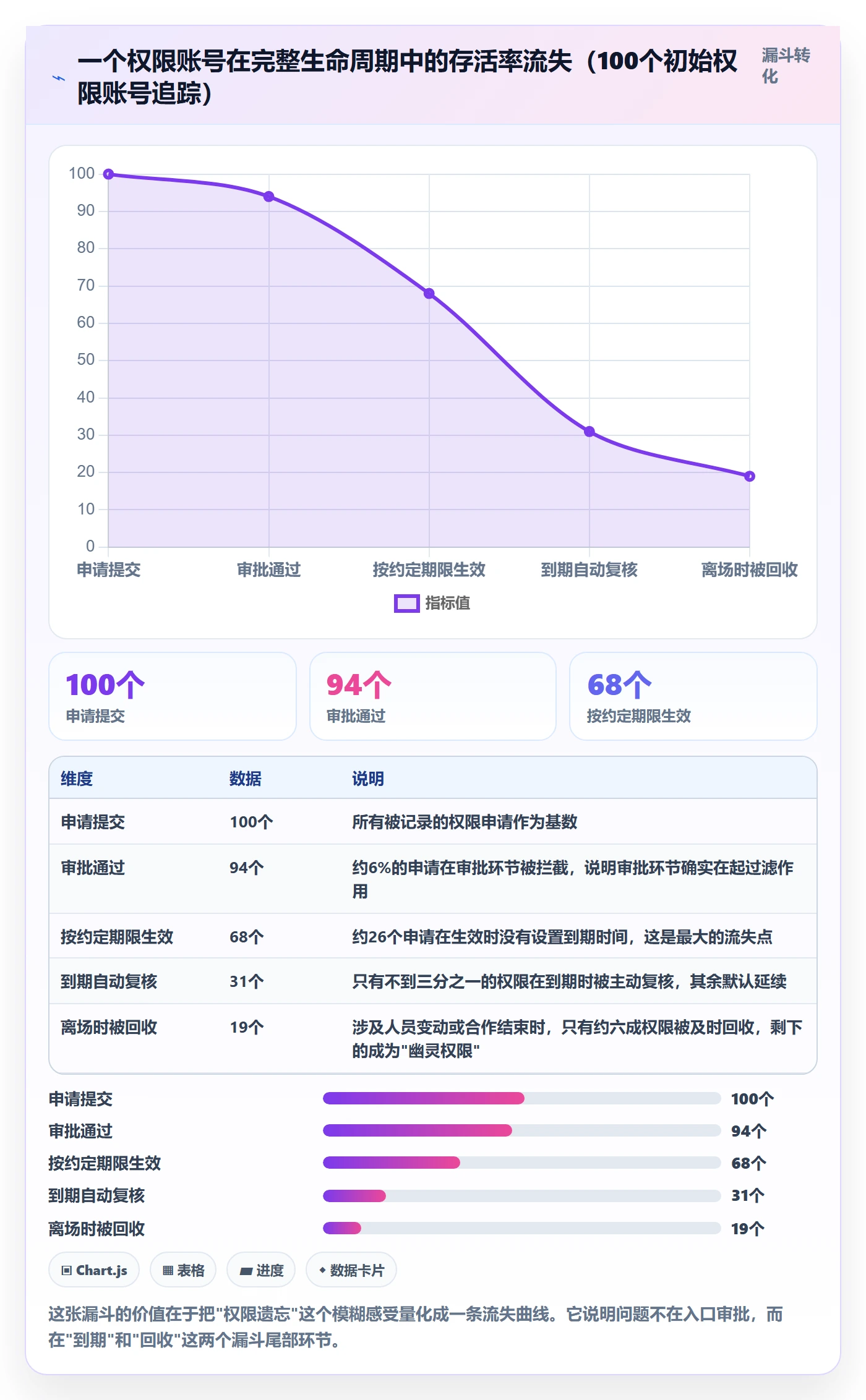Click the chart point at 审批通过
This screenshot has height=1400, width=866.
click(268, 197)
